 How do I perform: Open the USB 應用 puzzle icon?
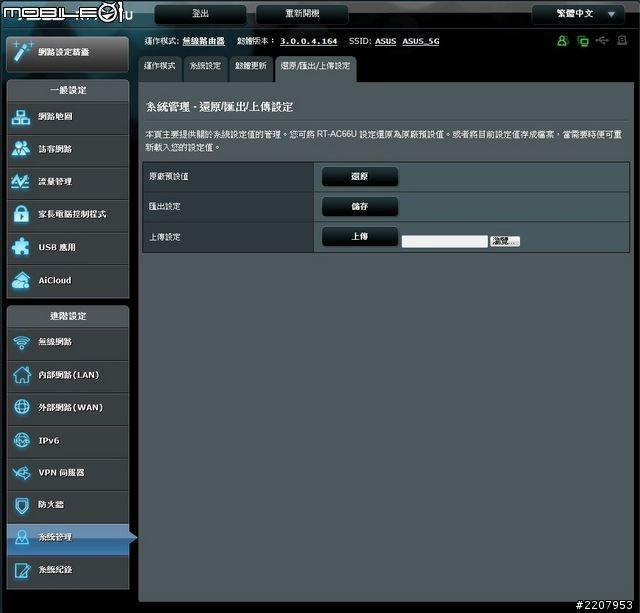21,247
